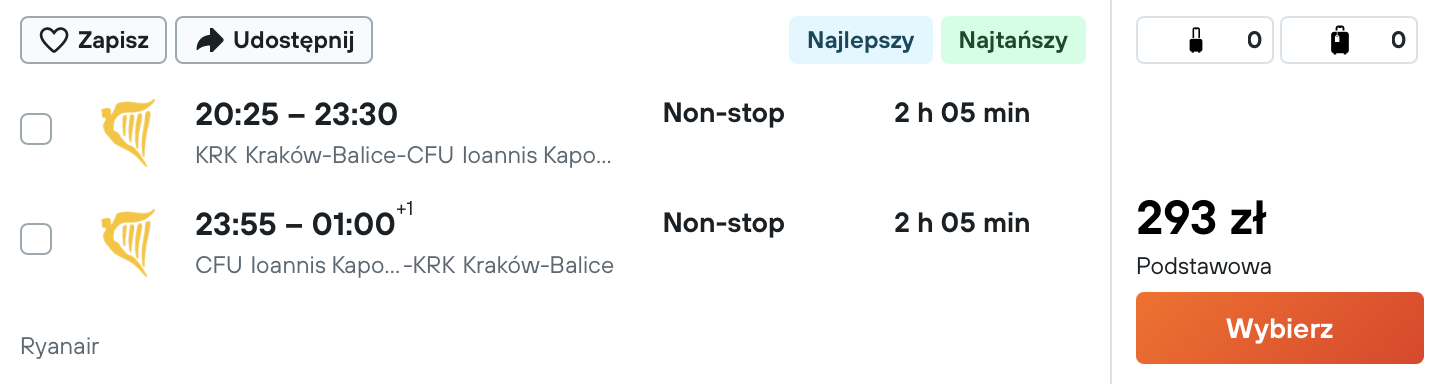
Task: Click the Ryanair harp logo for outbound flight
Action: pos(128,133)
